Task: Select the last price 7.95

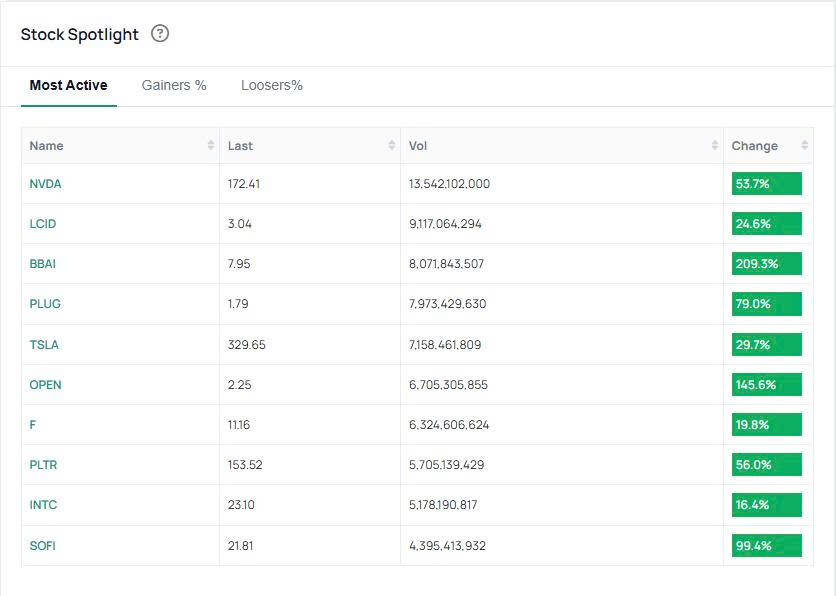Action: click(x=239, y=264)
